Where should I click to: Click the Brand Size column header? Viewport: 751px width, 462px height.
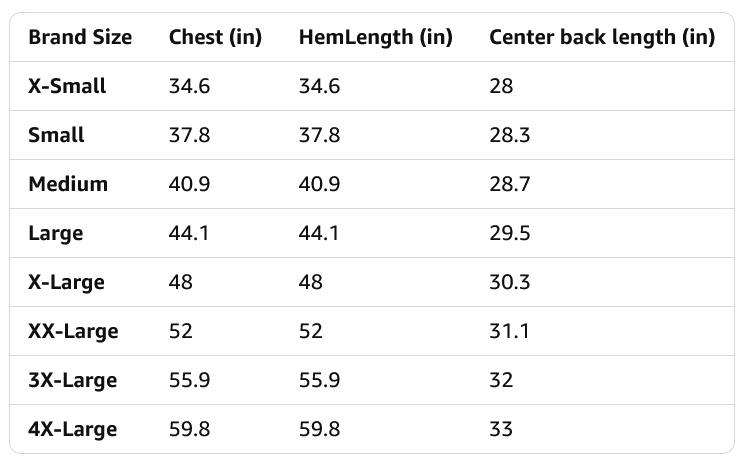coord(80,37)
